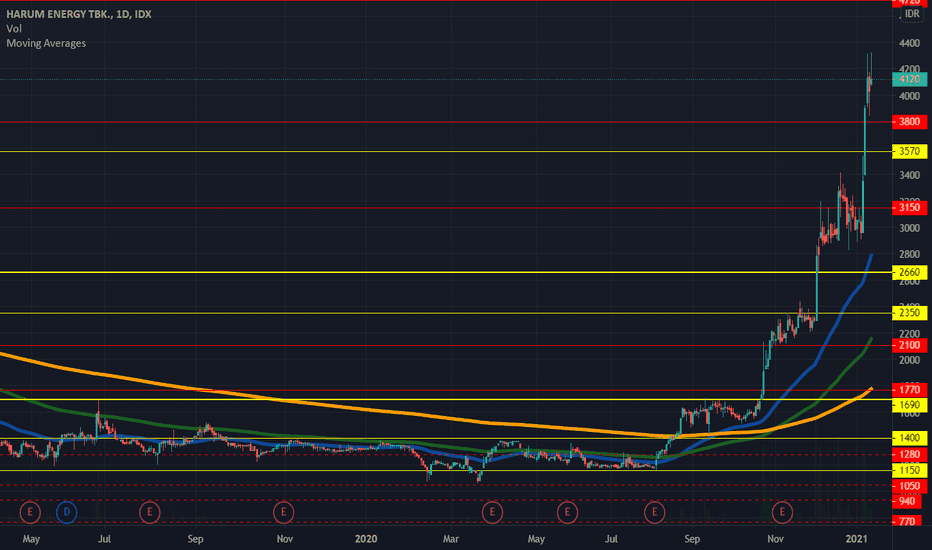Select the red 3150 price line label
This screenshot has height=550, width=932.
point(909,208)
